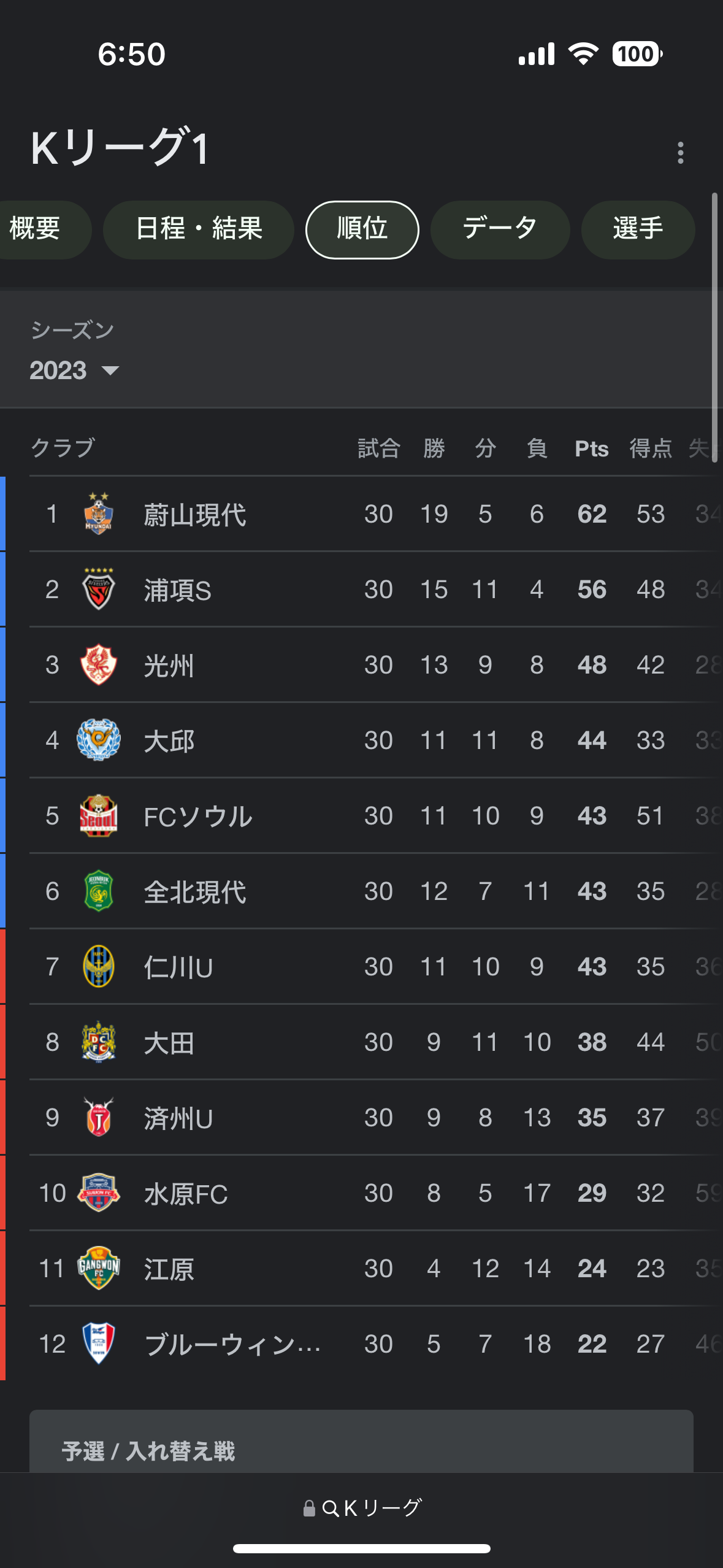Tap the 水原FC club crest
The image size is (723, 1568).
99,1193
